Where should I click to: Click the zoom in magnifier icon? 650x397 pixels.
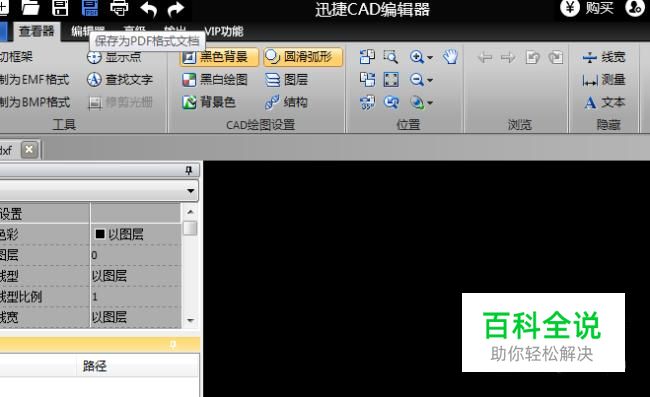pos(416,57)
